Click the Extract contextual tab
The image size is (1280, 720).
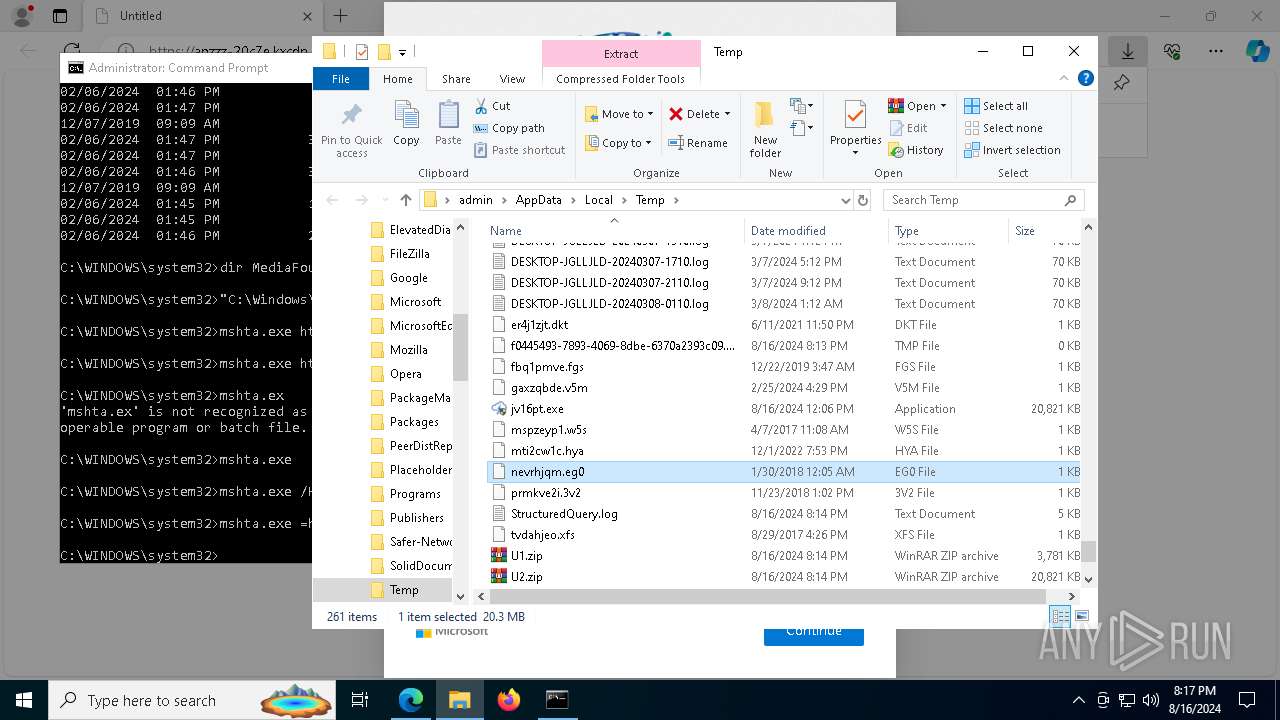coord(621,54)
